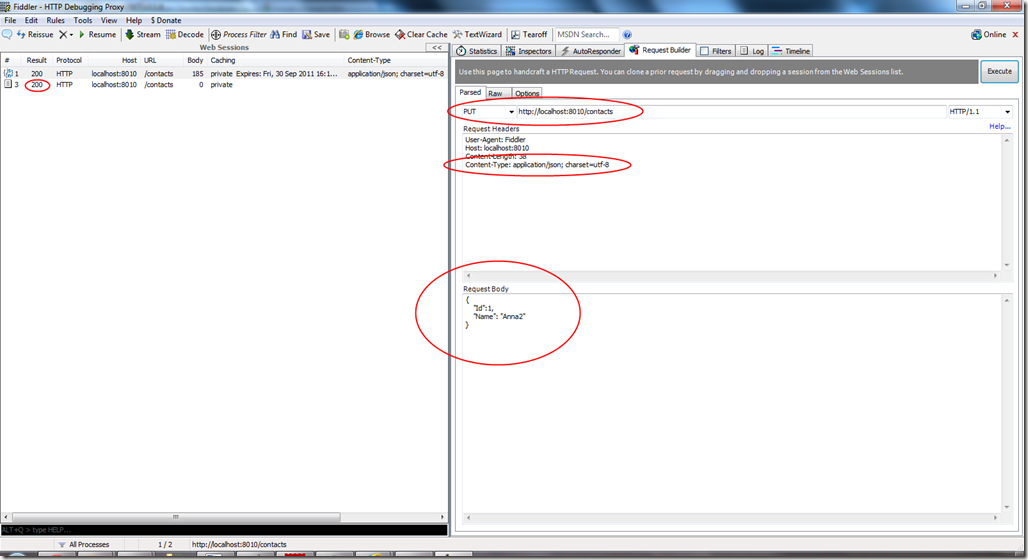Sort sessions by Result column header
Image resolution: width=1028 pixels, height=560 pixels.
36,60
